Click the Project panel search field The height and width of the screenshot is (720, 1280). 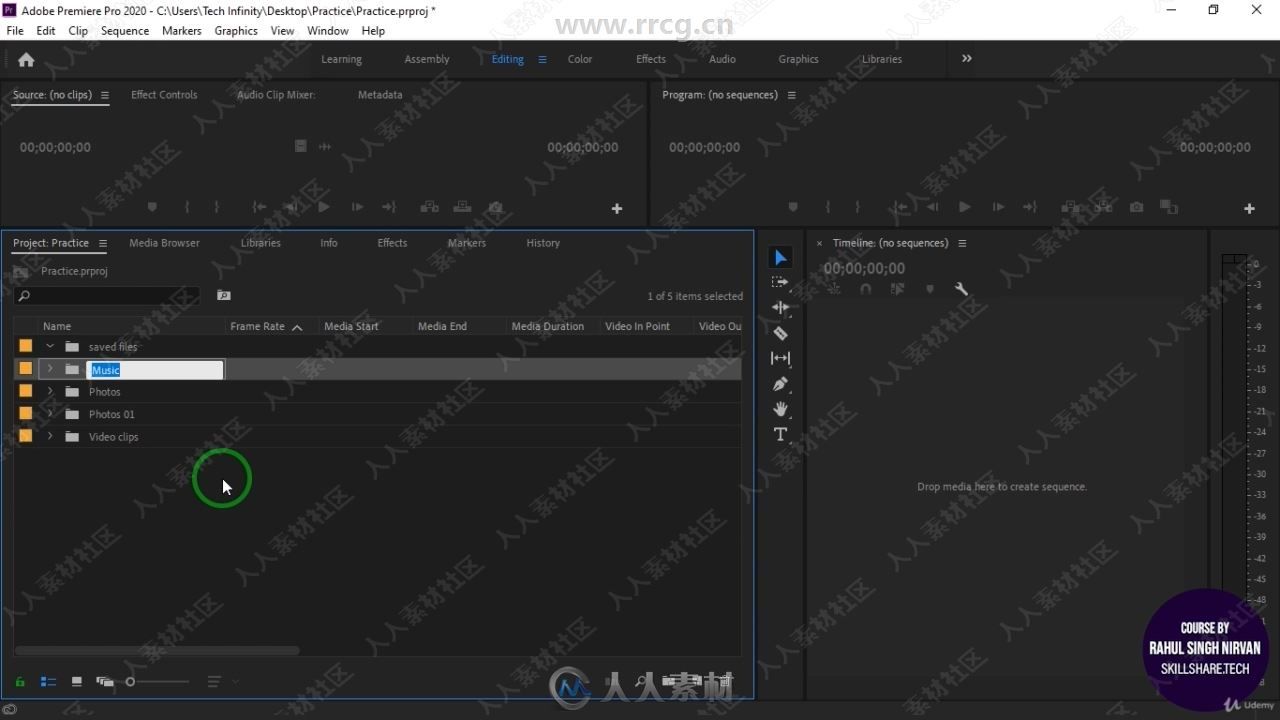tap(107, 296)
